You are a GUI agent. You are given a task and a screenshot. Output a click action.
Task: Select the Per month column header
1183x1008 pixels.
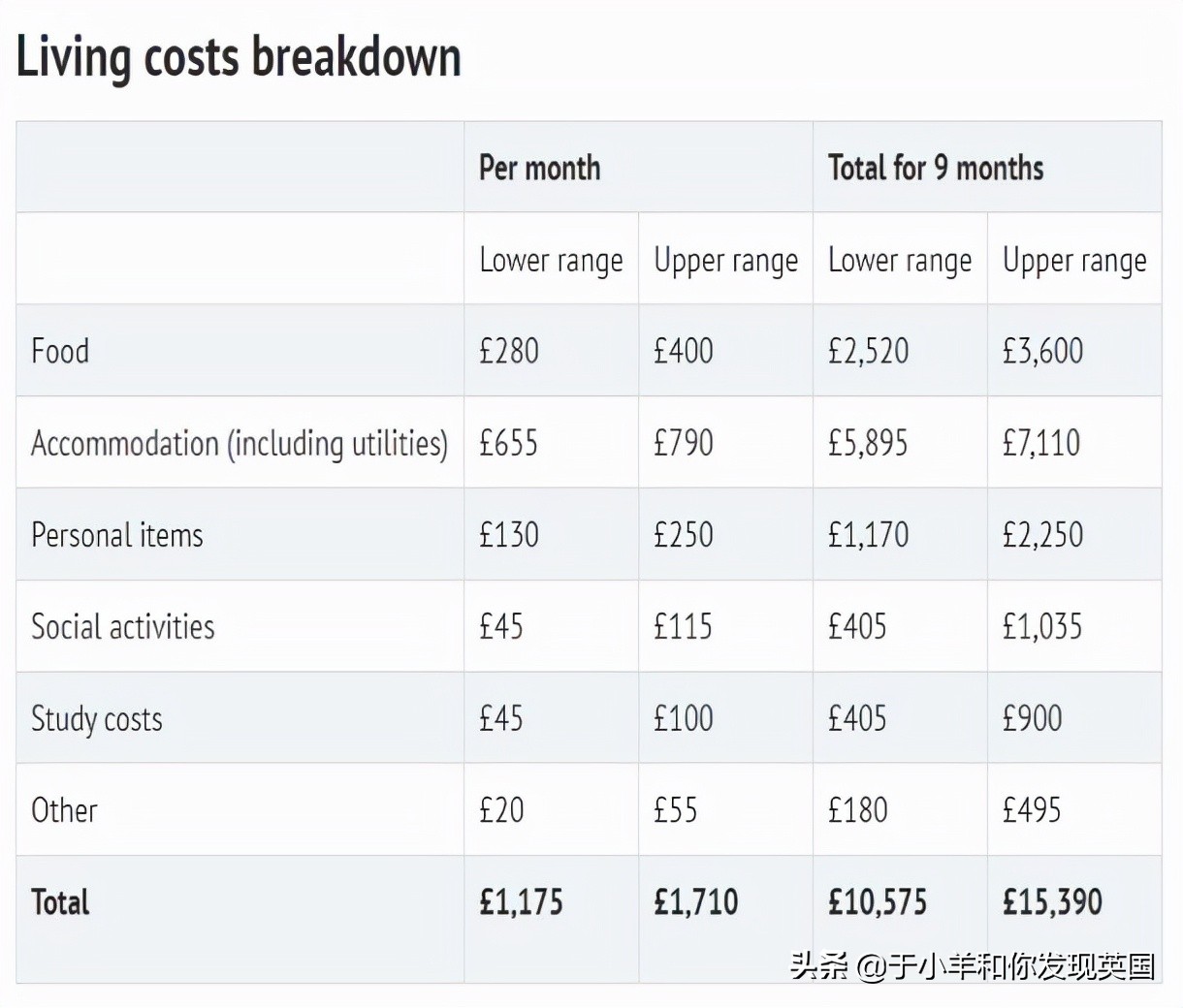(540, 168)
